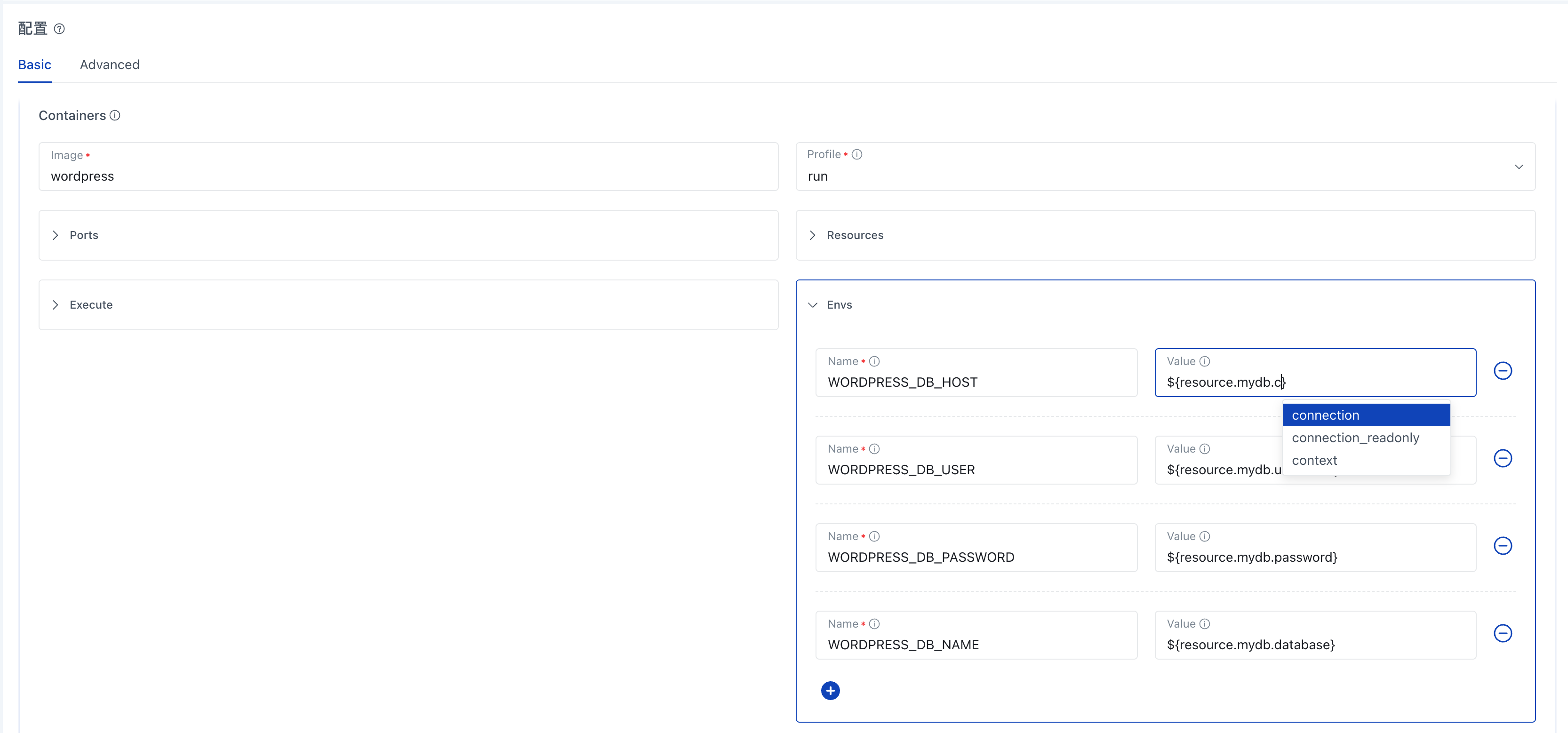Viewport: 1568px width, 733px height.
Task: Remove the WORDPRESS_DB_PASSWORD env row
Action: coord(1502,546)
